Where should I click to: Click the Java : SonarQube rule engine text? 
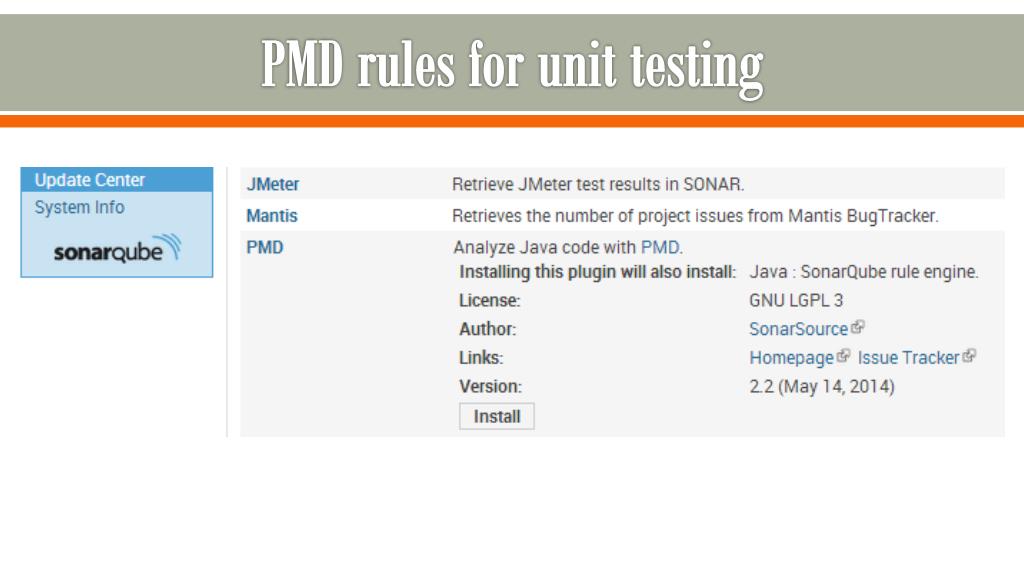click(x=863, y=272)
